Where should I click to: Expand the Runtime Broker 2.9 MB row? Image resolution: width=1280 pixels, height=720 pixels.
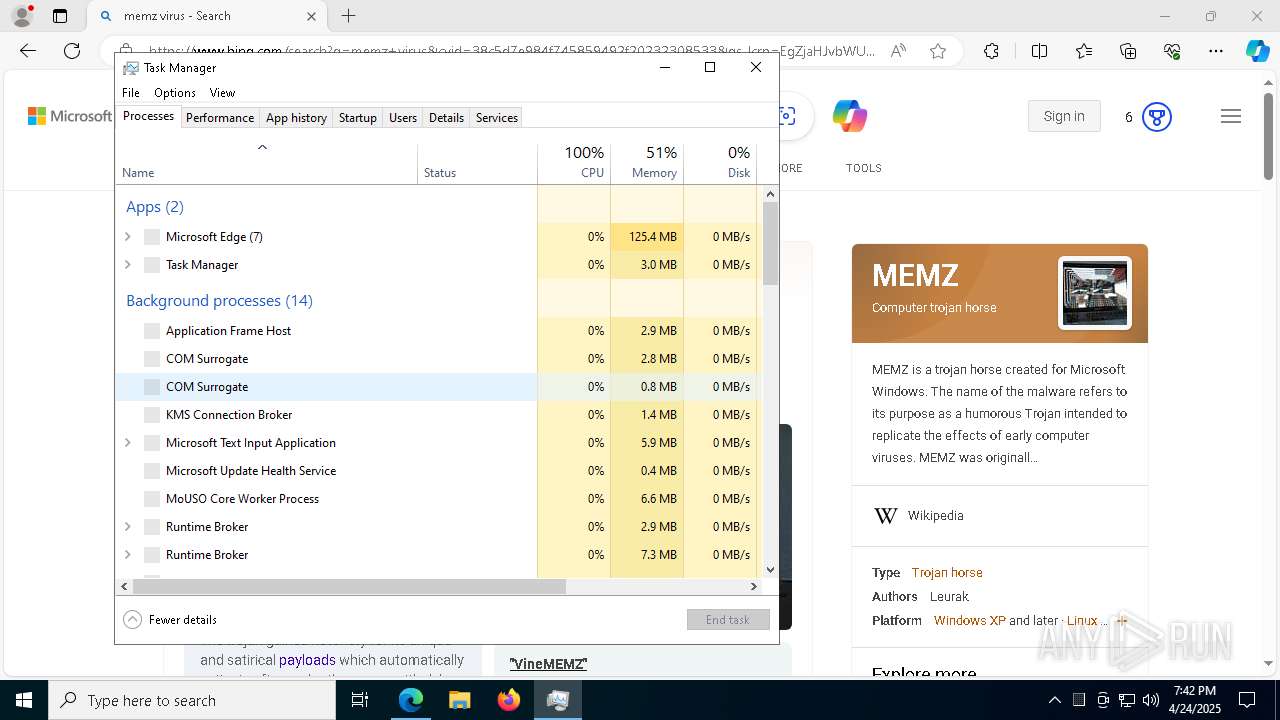(127, 527)
